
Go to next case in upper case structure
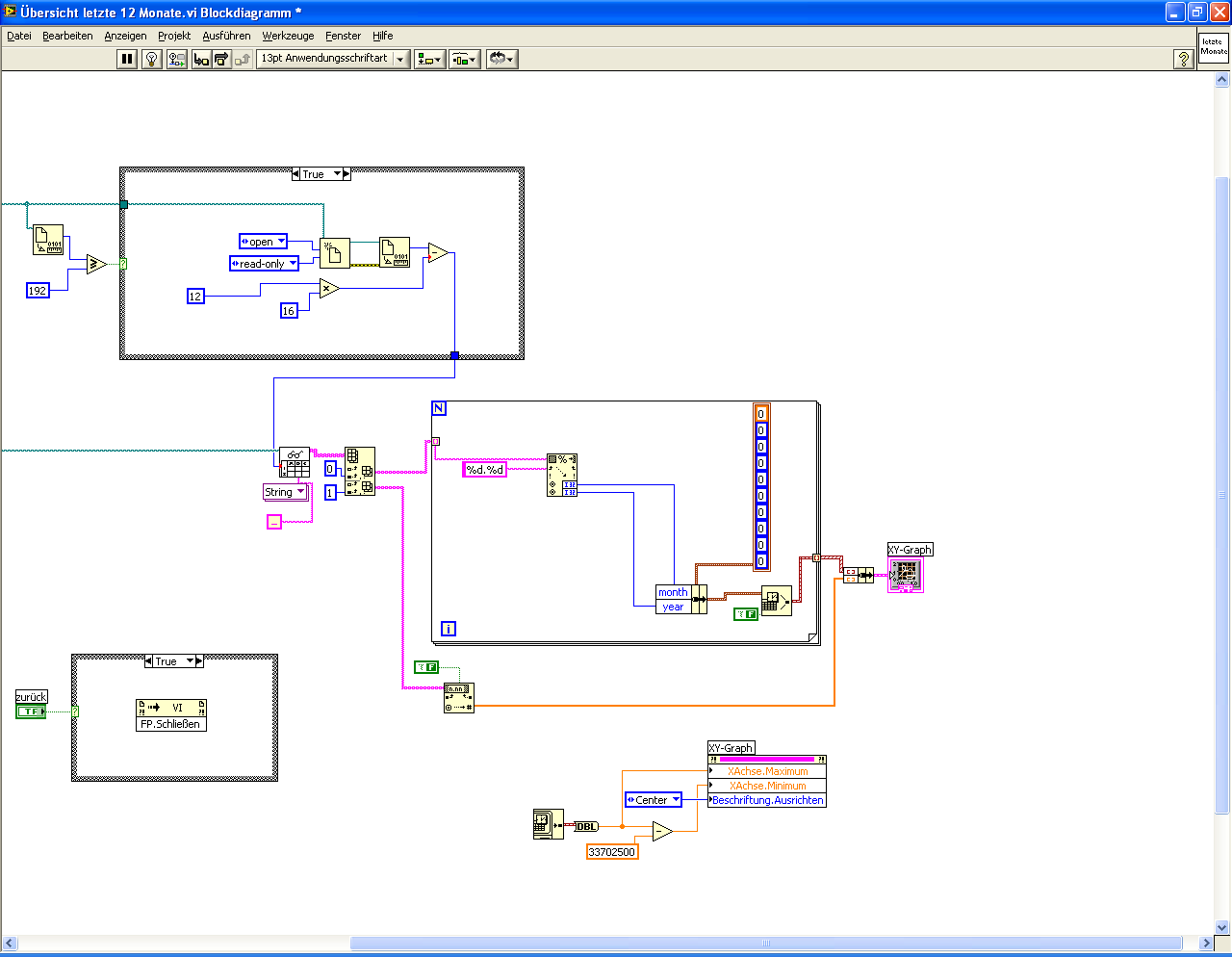(346, 174)
